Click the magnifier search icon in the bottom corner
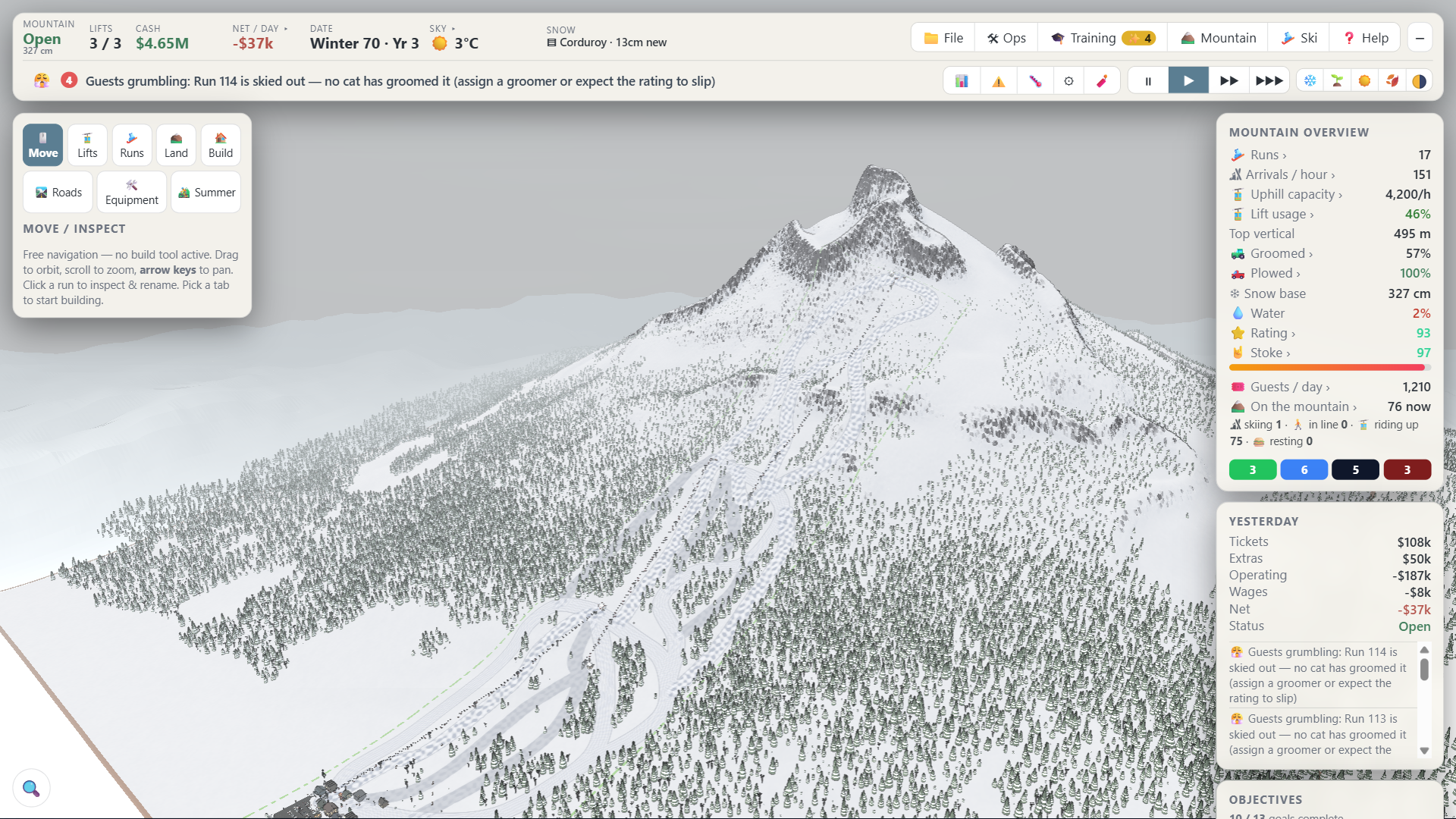 31,788
